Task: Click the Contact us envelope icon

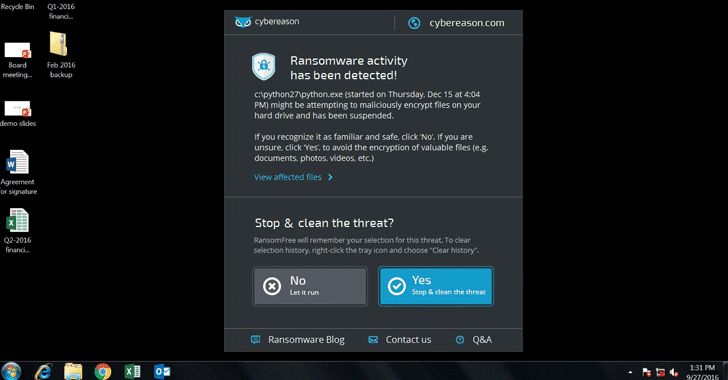Action: tap(373, 340)
